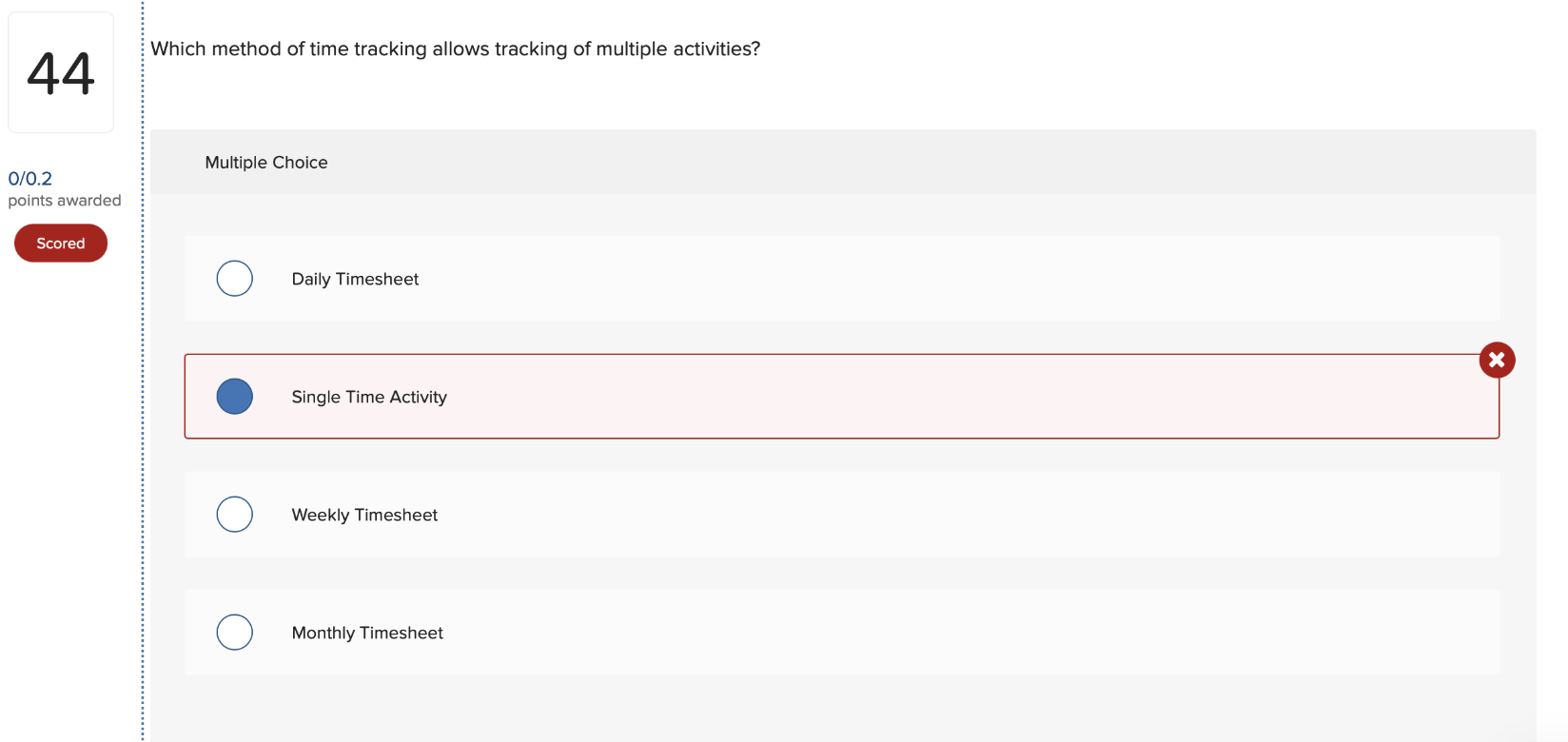
Task: Click the Scored label button
Action: pos(60,243)
